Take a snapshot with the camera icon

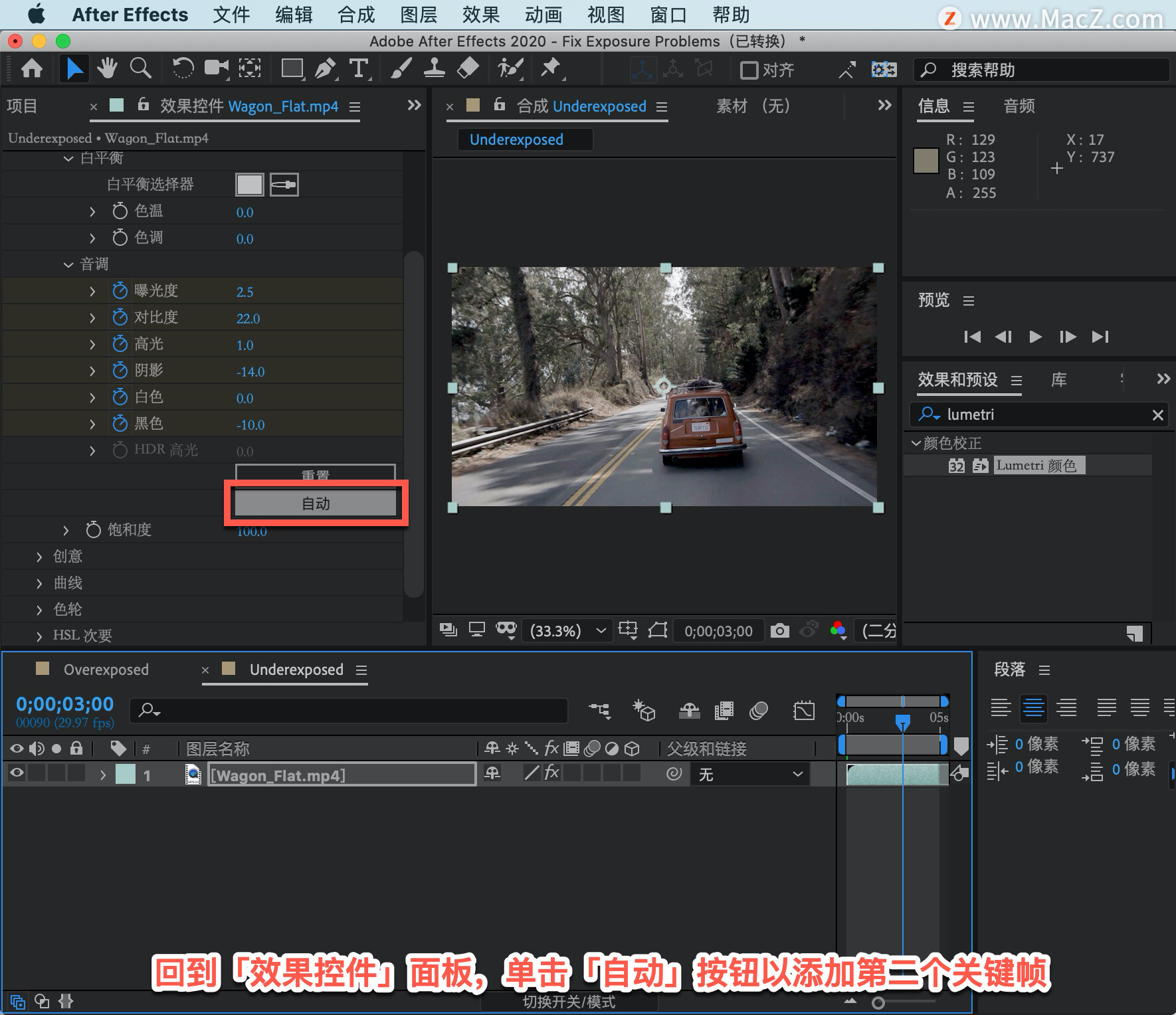[x=780, y=630]
